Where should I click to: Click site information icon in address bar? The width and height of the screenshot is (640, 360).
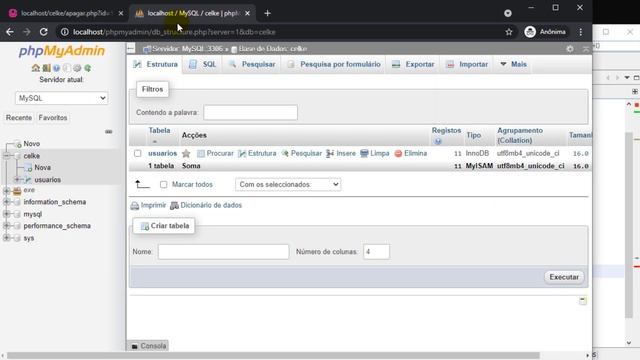pos(64,32)
